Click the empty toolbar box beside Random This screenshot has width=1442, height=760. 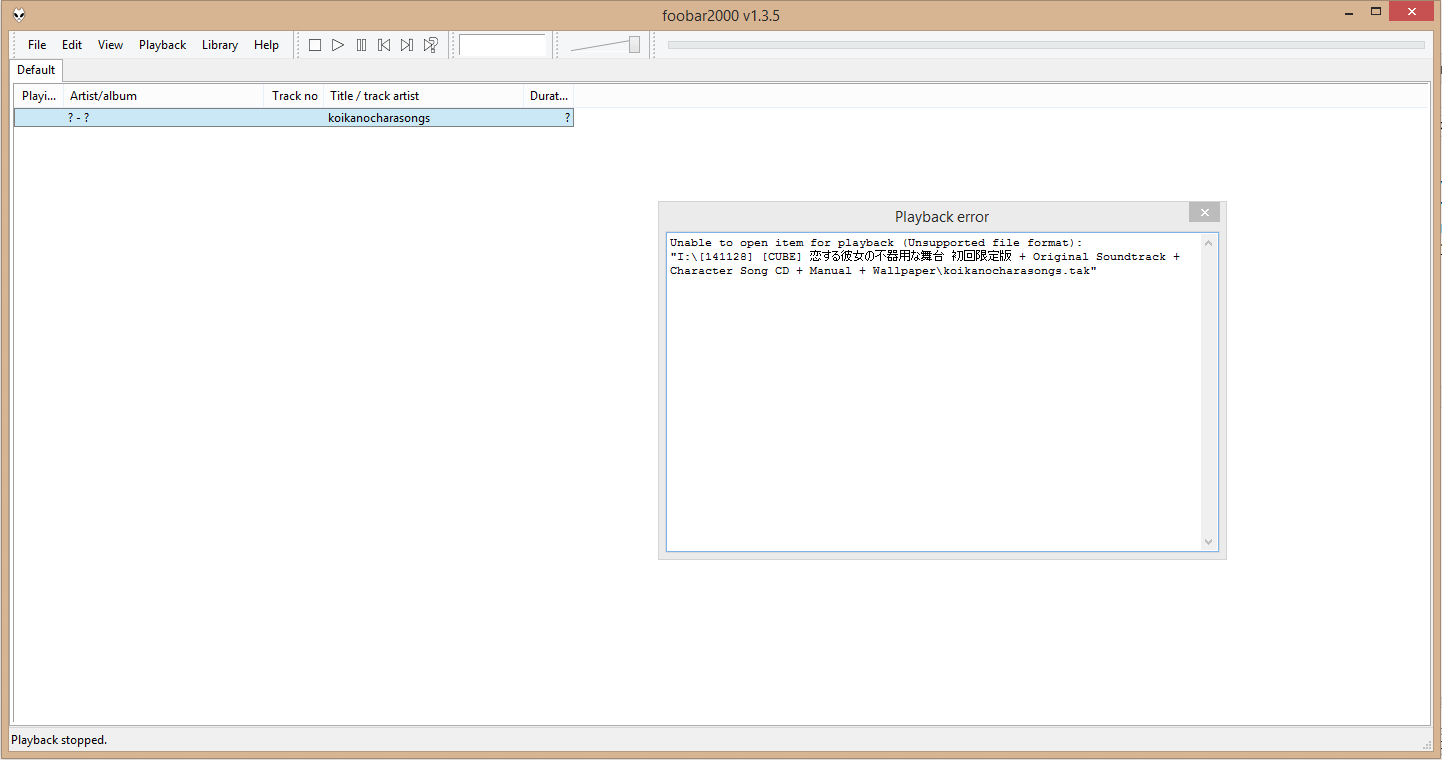pyautogui.click(x=503, y=45)
